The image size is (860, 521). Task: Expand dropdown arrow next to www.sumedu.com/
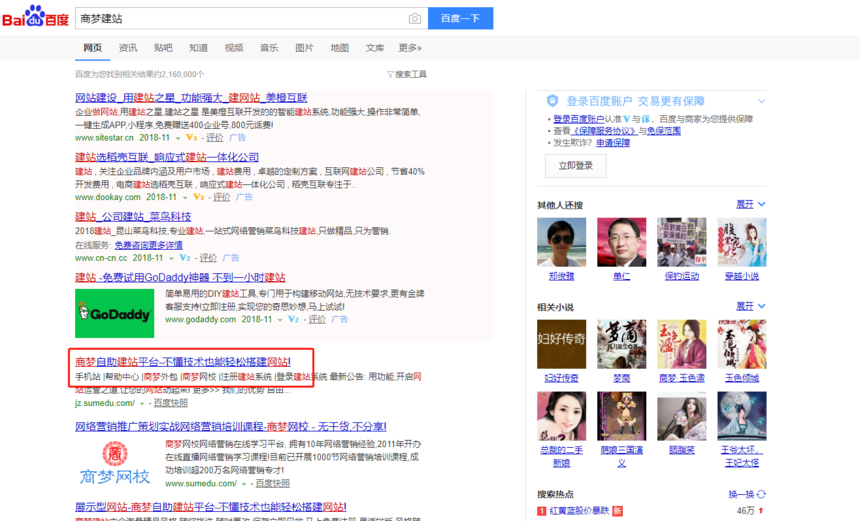pyautogui.click(x=244, y=484)
